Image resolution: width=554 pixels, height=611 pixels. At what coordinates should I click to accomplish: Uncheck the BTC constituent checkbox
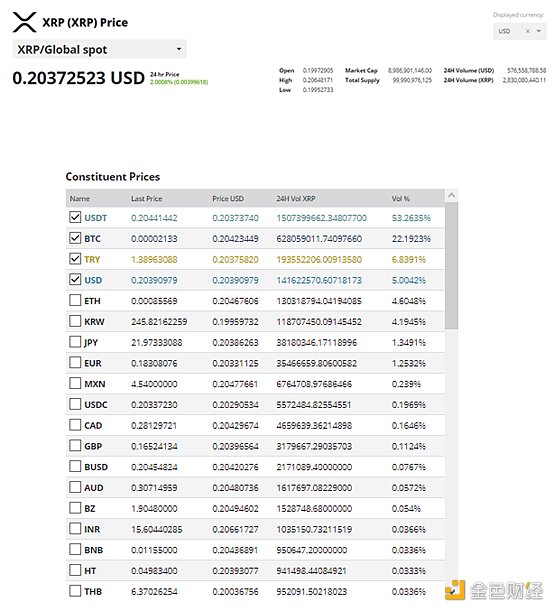tap(75, 238)
